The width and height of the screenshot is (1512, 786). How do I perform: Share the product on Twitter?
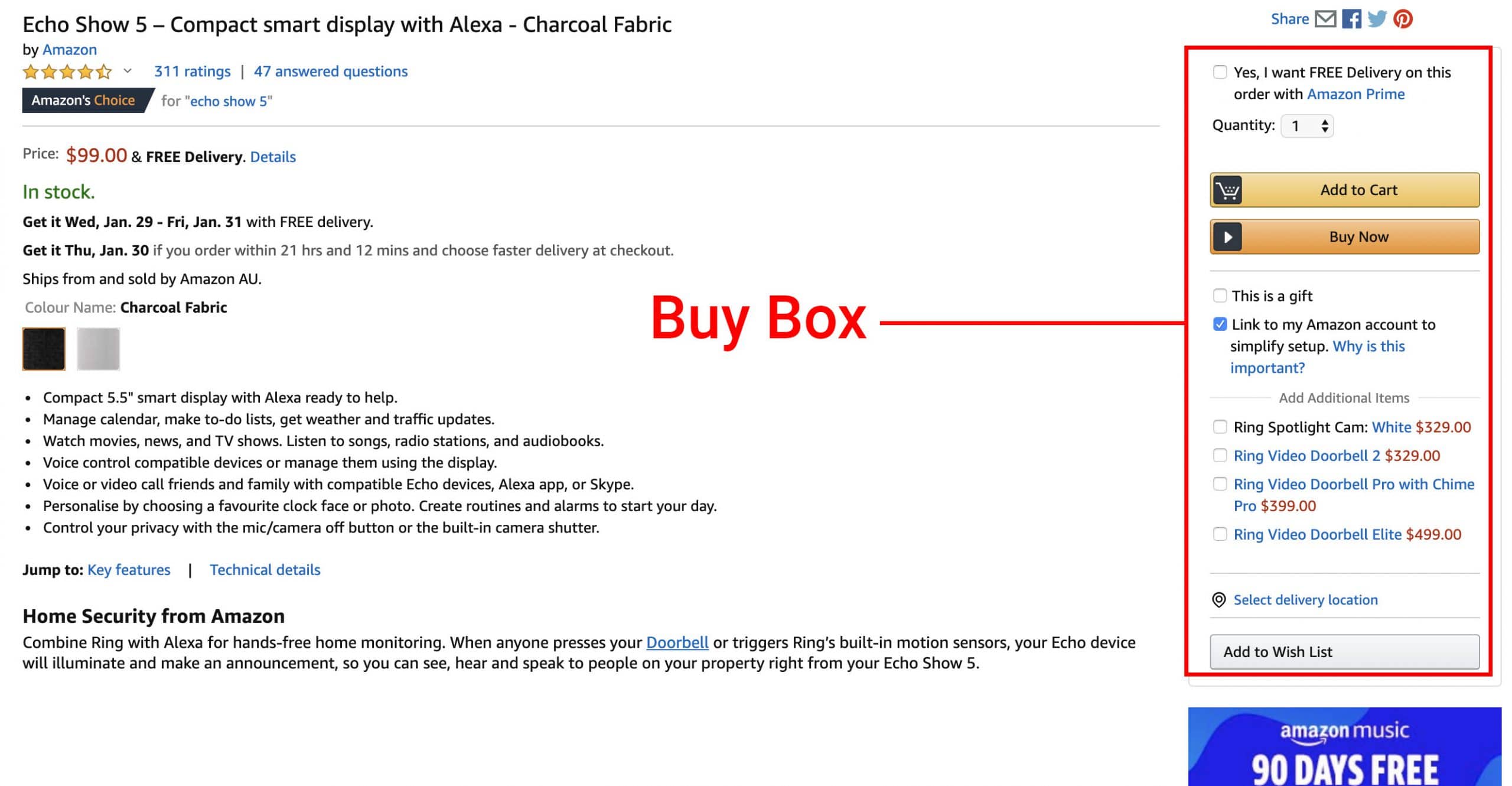click(1376, 19)
